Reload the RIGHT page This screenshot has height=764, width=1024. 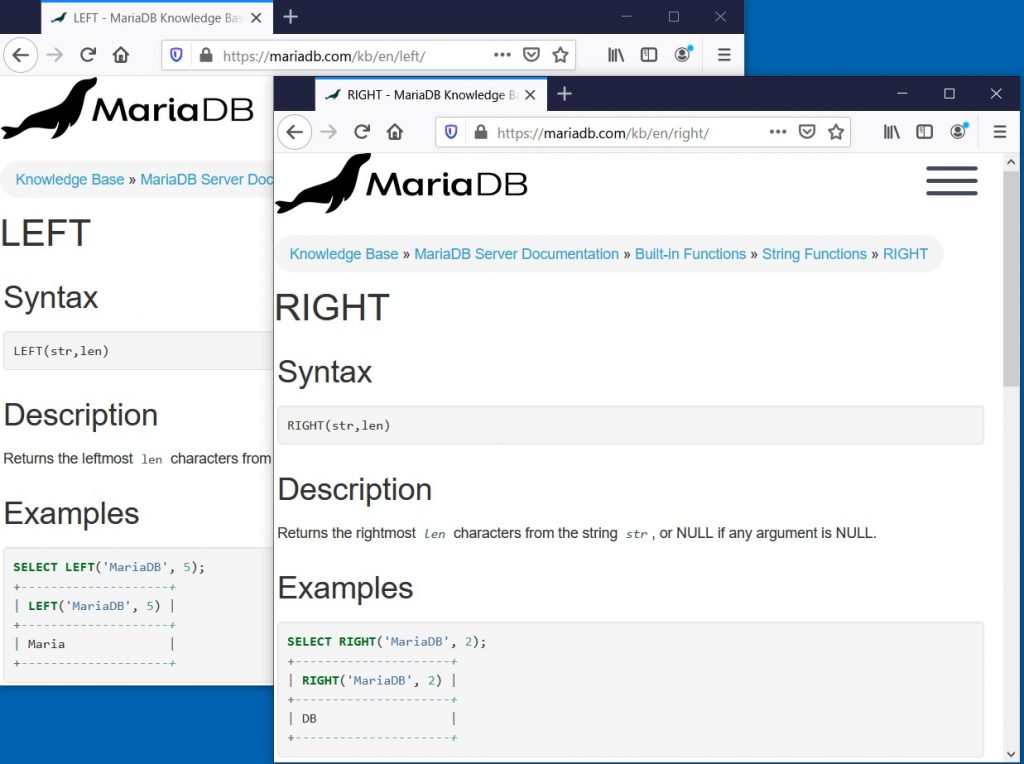point(362,132)
